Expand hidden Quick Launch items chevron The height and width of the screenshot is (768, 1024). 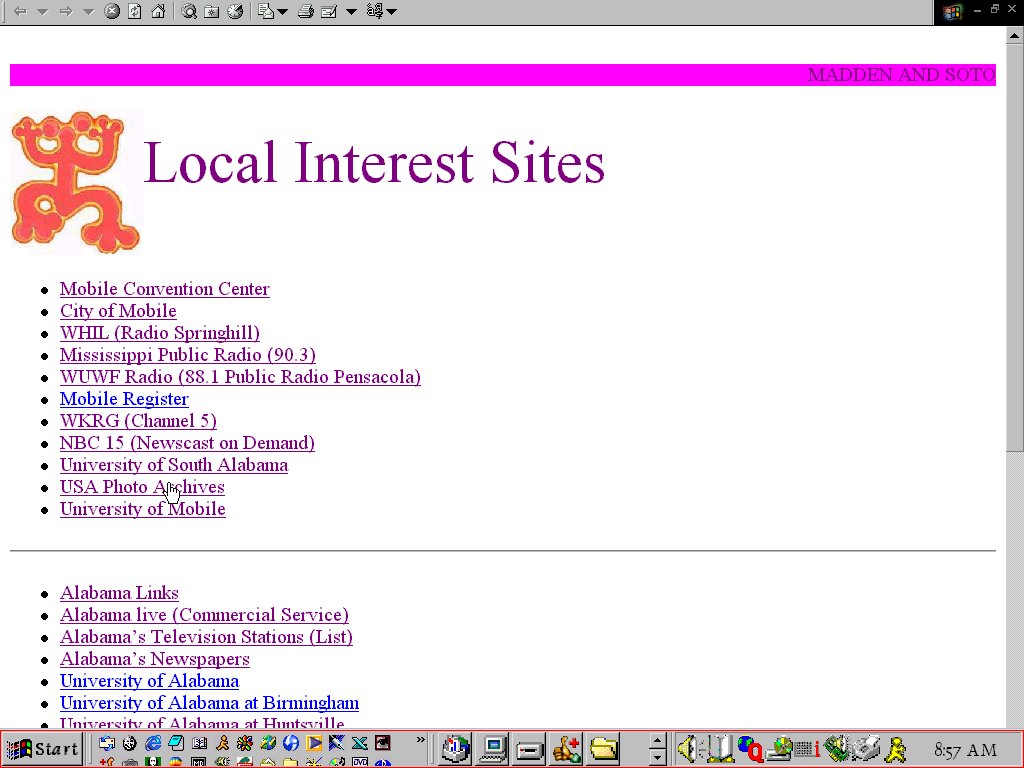tap(421, 741)
